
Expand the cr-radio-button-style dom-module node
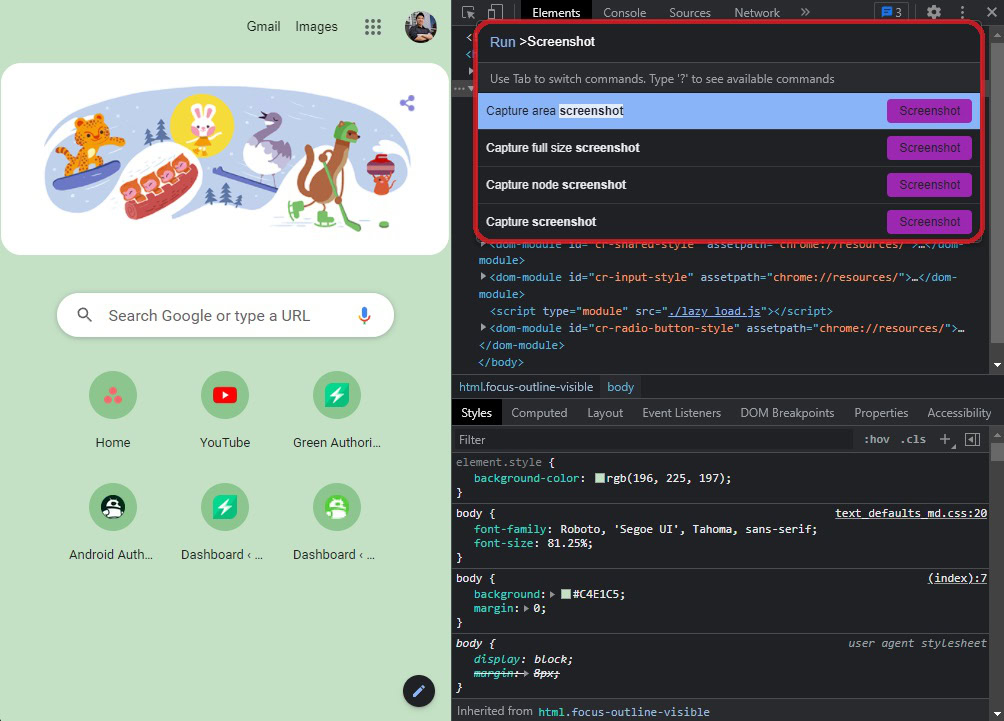point(483,327)
